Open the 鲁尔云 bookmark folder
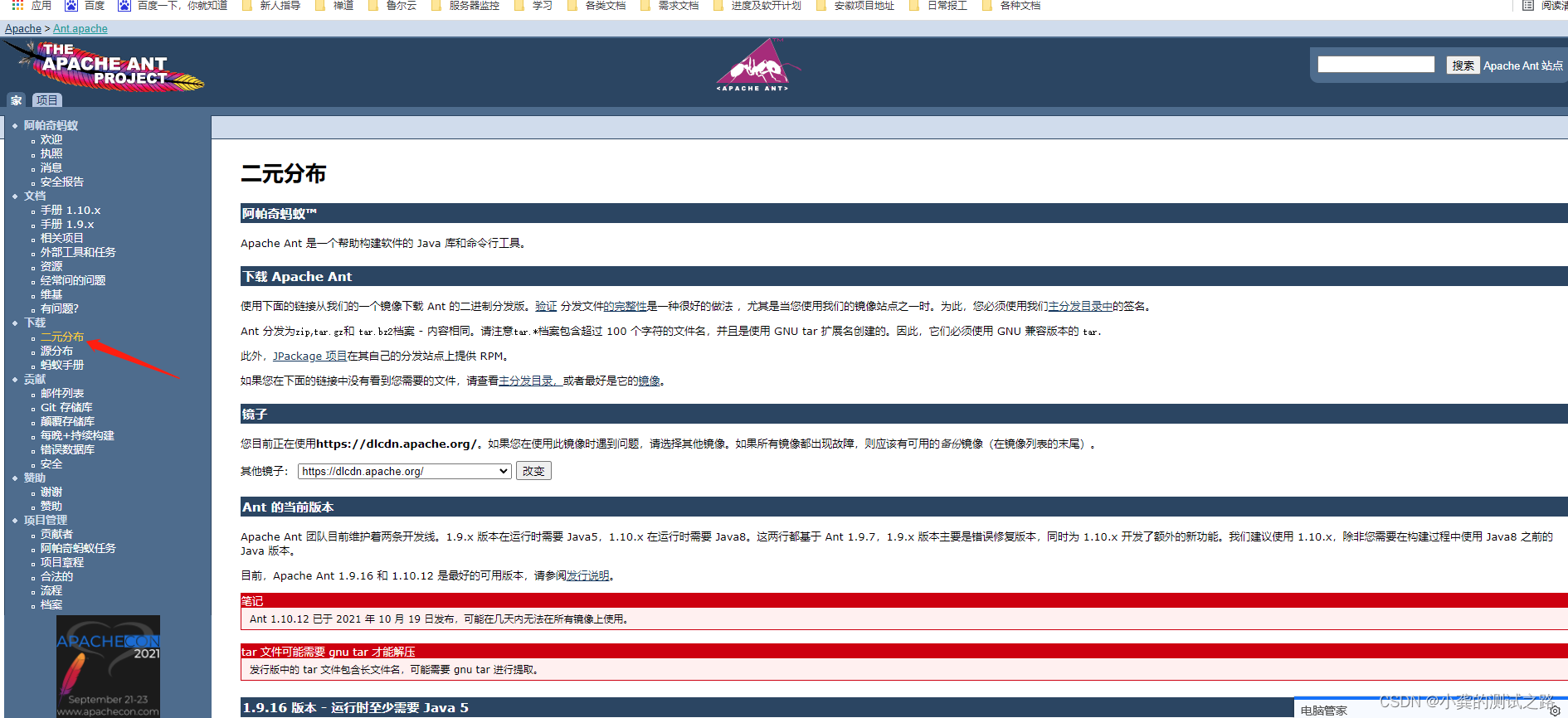1568x718 pixels. (392, 5)
